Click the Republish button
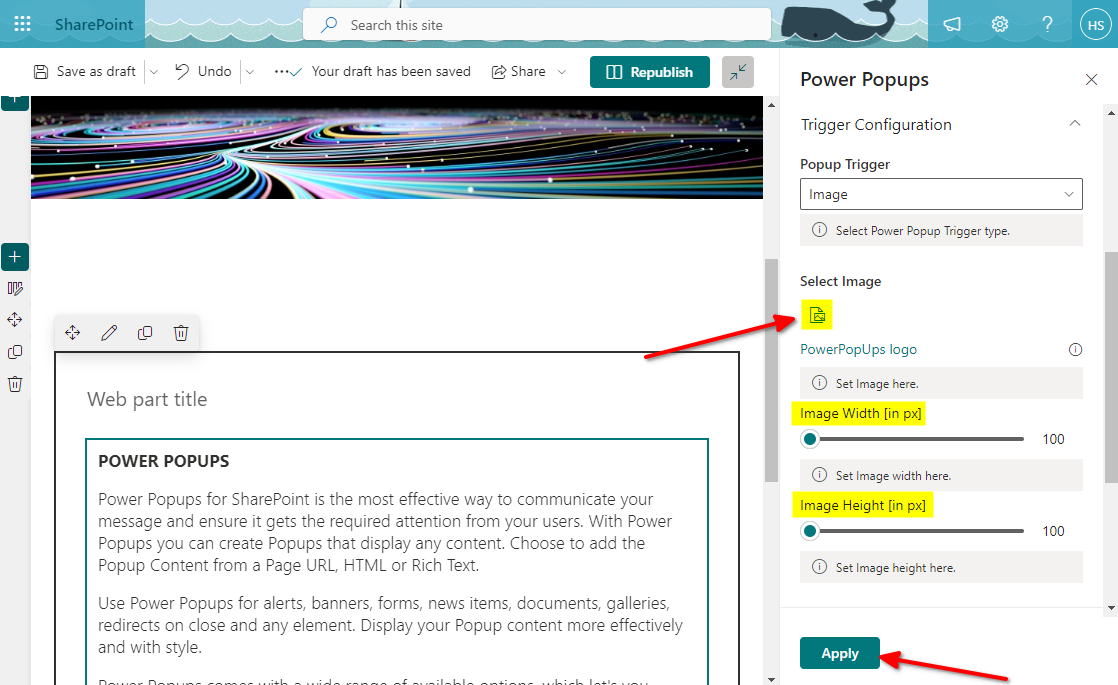The image size is (1118, 685). pyautogui.click(x=650, y=72)
